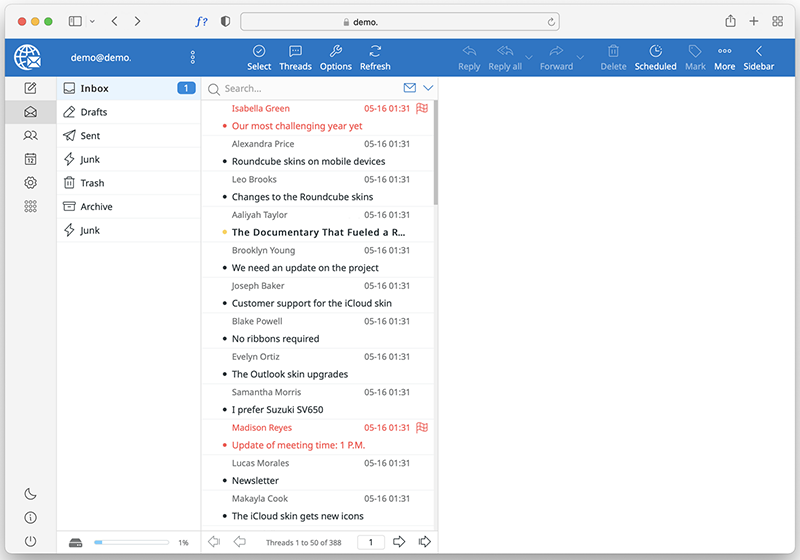This screenshot has height=560, width=800.
Task: Toggle dark mode moon icon
Action: pyautogui.click(x=30, y=494)
